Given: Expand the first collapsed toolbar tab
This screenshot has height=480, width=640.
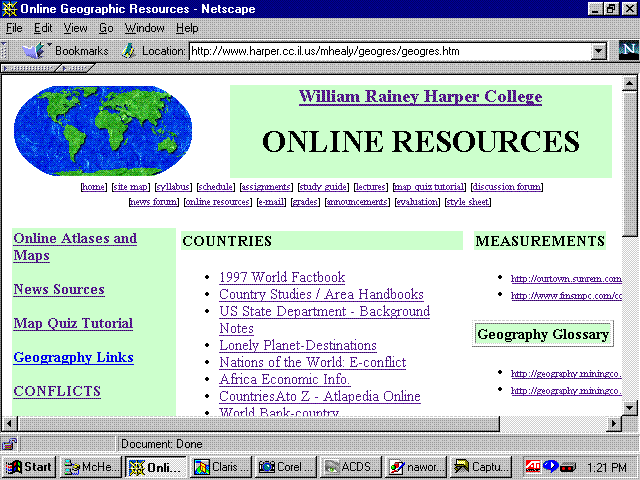Looking at the screenshot, I should pyautogui.click(x=29, y=68).
